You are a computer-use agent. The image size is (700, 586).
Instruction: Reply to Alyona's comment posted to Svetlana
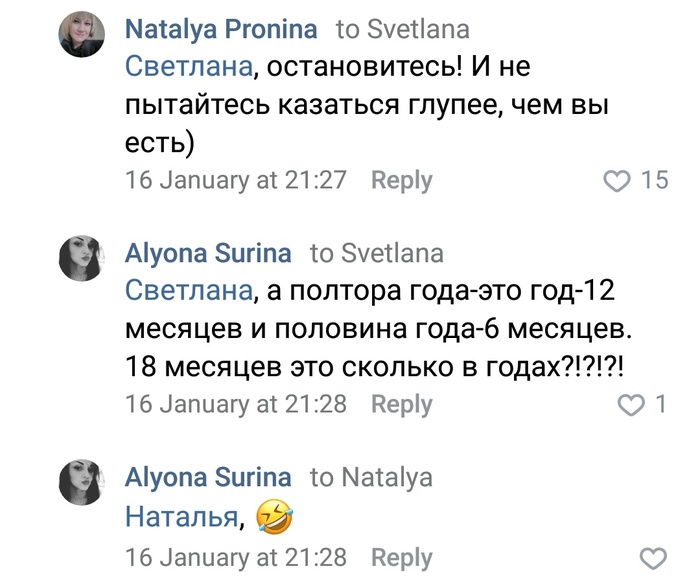(401, 405)
